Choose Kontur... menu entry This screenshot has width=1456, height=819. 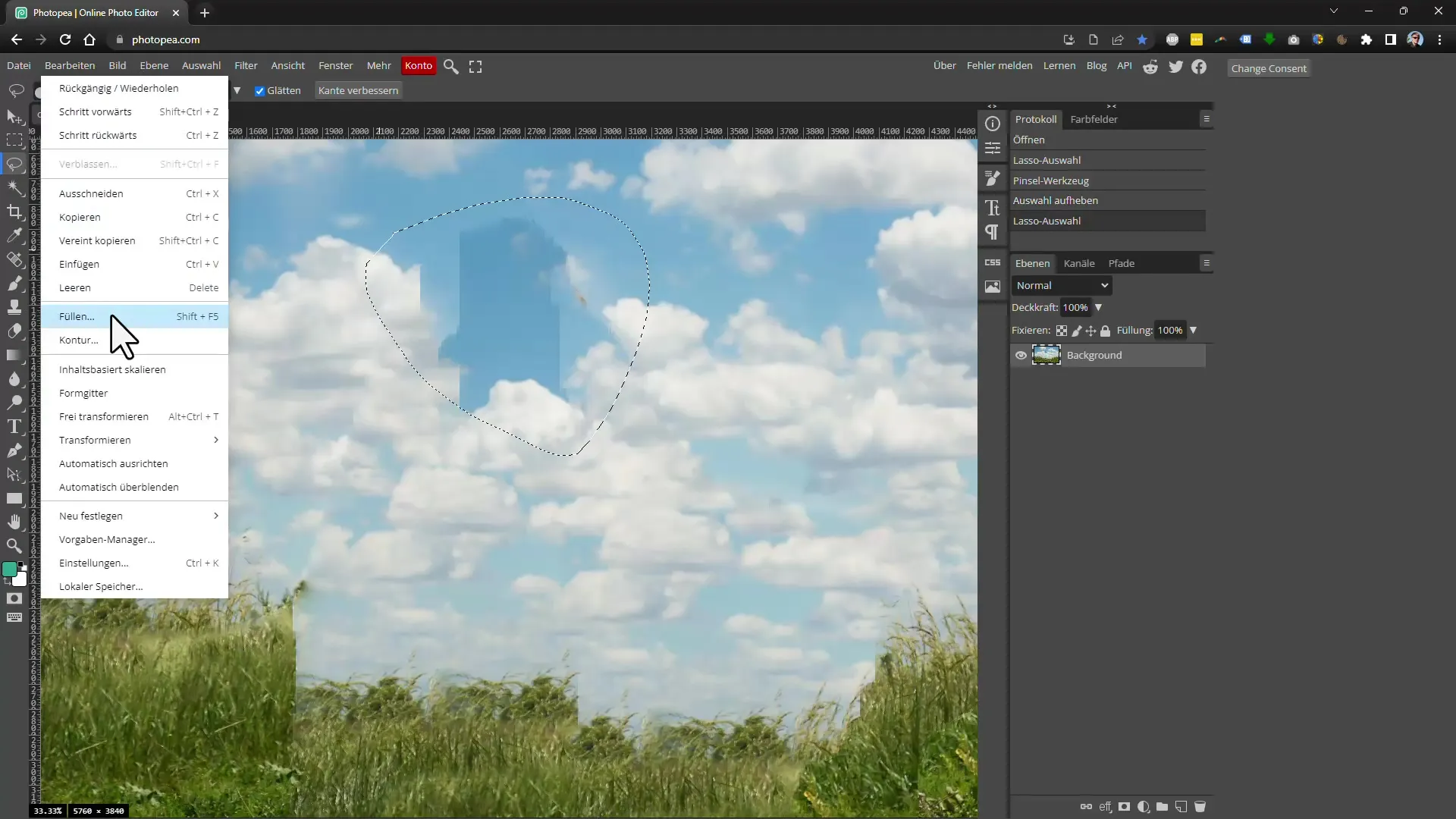[134, 340]
